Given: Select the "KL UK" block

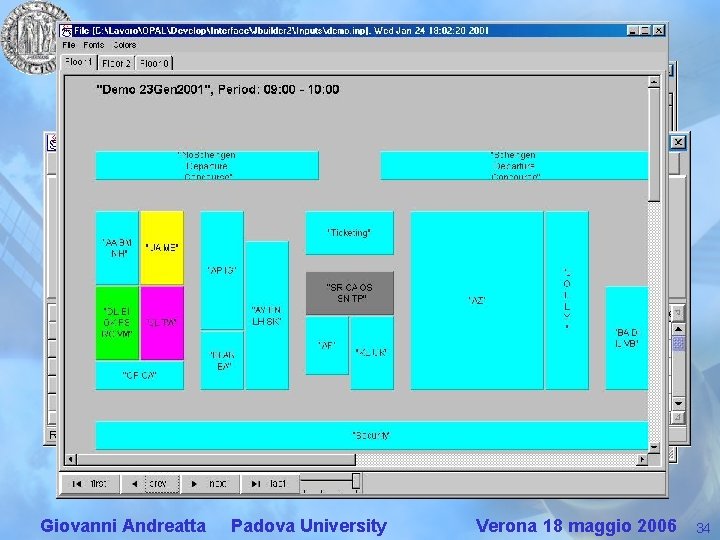Looking at the screenshot, I should (372, 353).
